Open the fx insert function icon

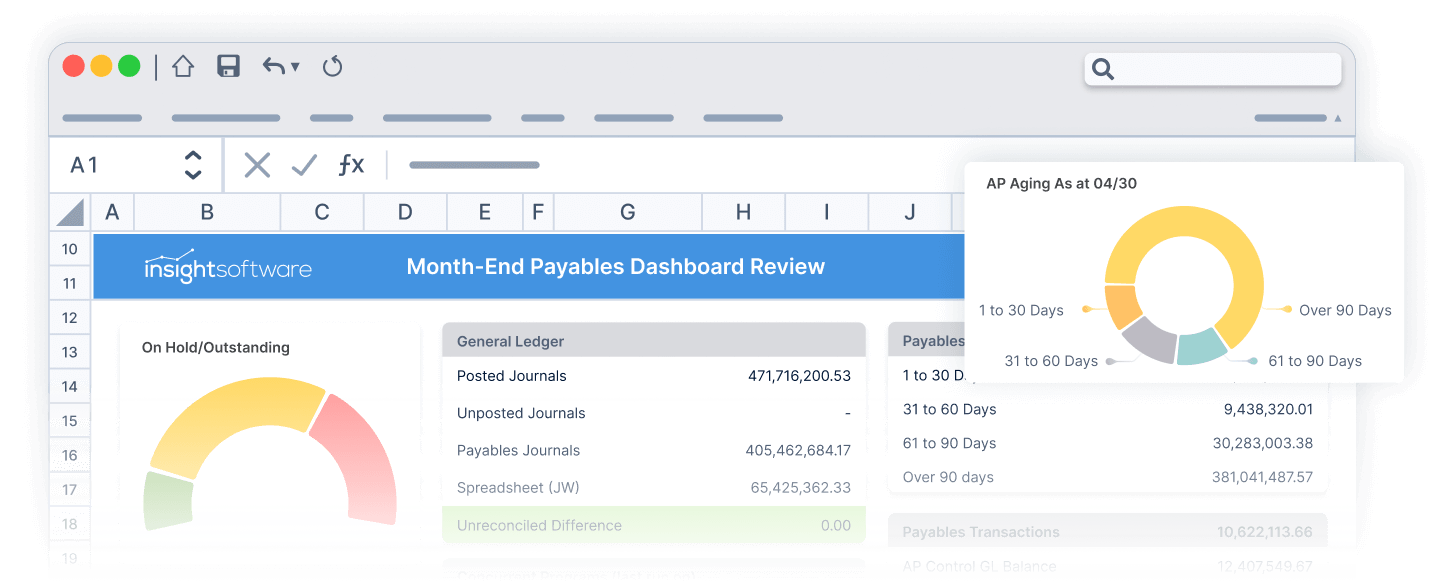pos(351,165)
